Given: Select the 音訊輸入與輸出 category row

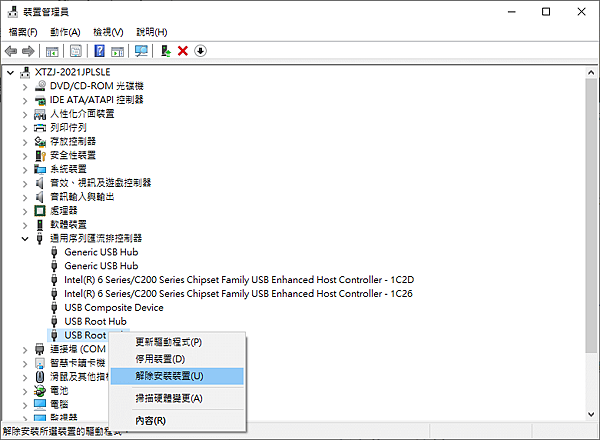Looking at the screenshot, I should click(x=82, y=197).
